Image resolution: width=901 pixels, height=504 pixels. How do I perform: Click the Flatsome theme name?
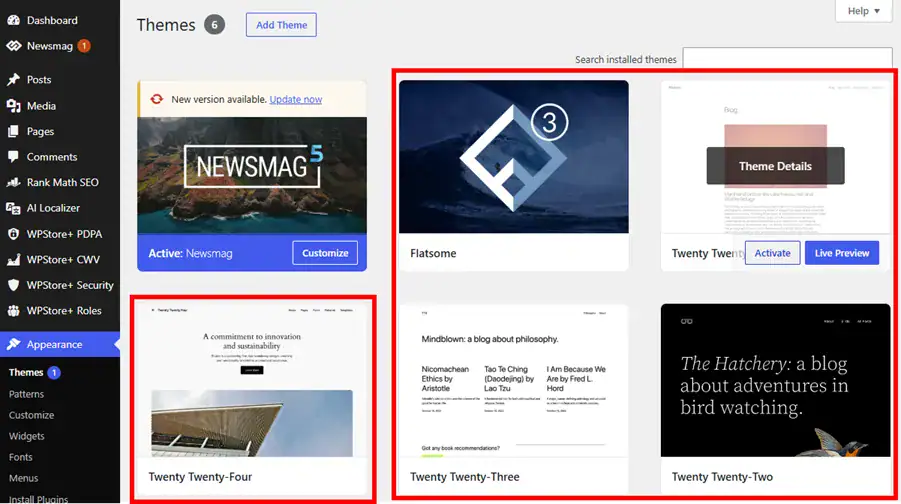pos(433,253)
